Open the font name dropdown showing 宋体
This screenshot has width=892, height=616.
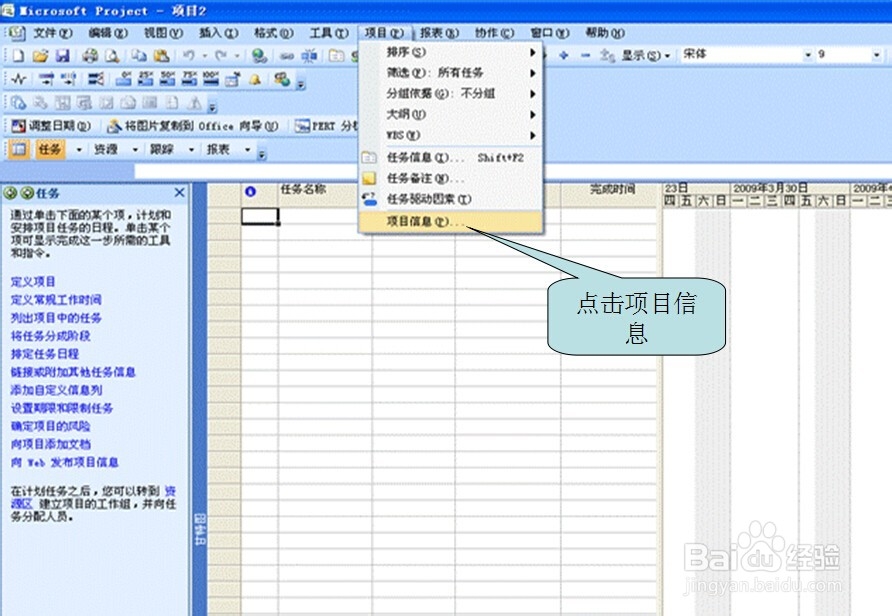(808, 55)
